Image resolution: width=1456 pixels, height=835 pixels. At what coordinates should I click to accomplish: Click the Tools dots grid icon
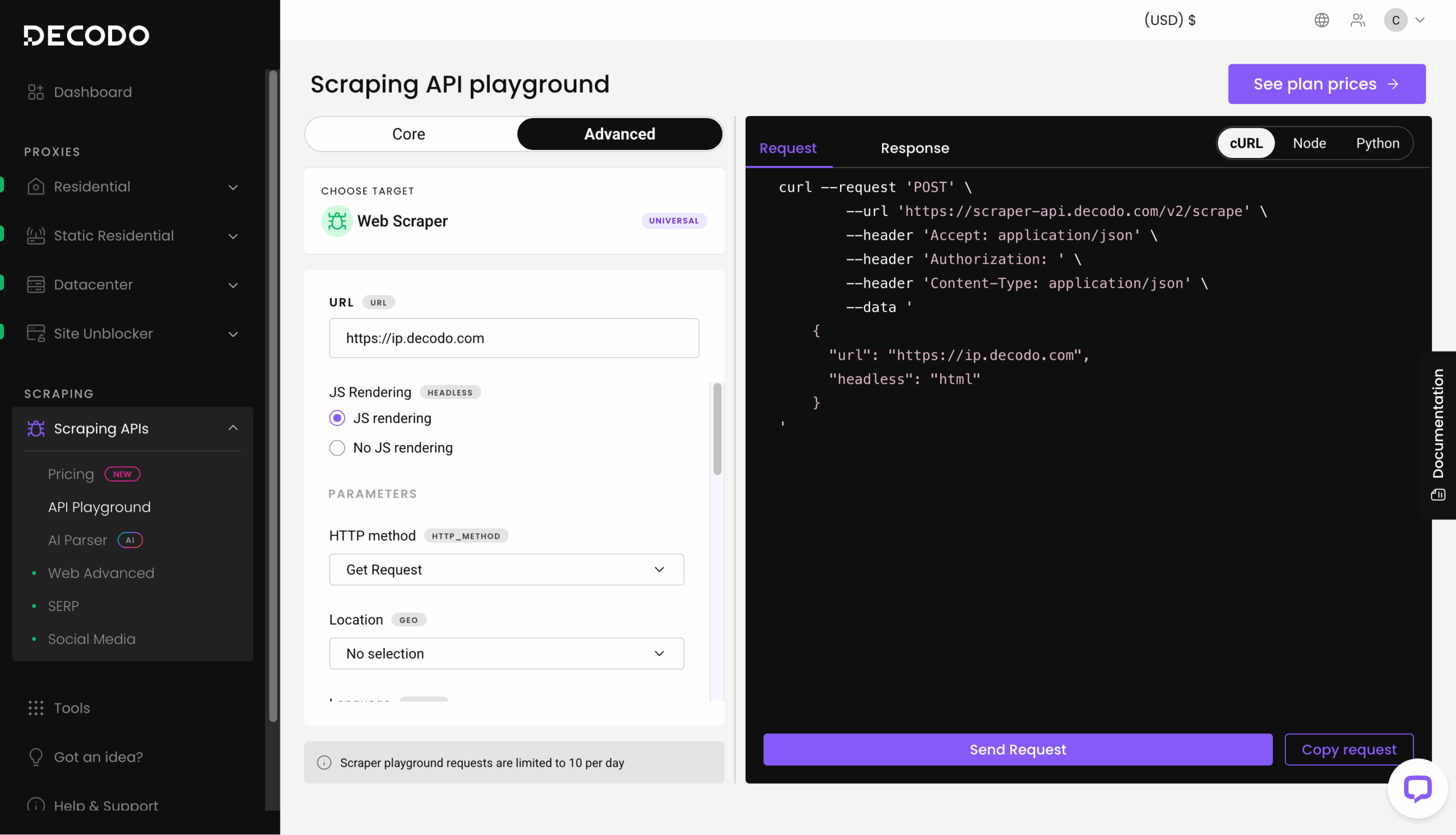click(x=36, y=708)
